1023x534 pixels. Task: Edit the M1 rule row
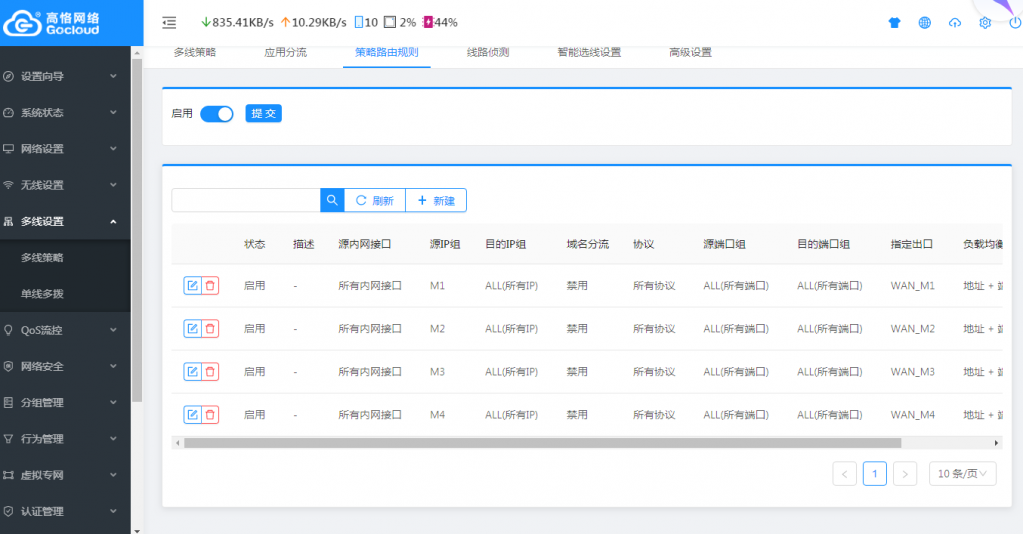(192, 285)
